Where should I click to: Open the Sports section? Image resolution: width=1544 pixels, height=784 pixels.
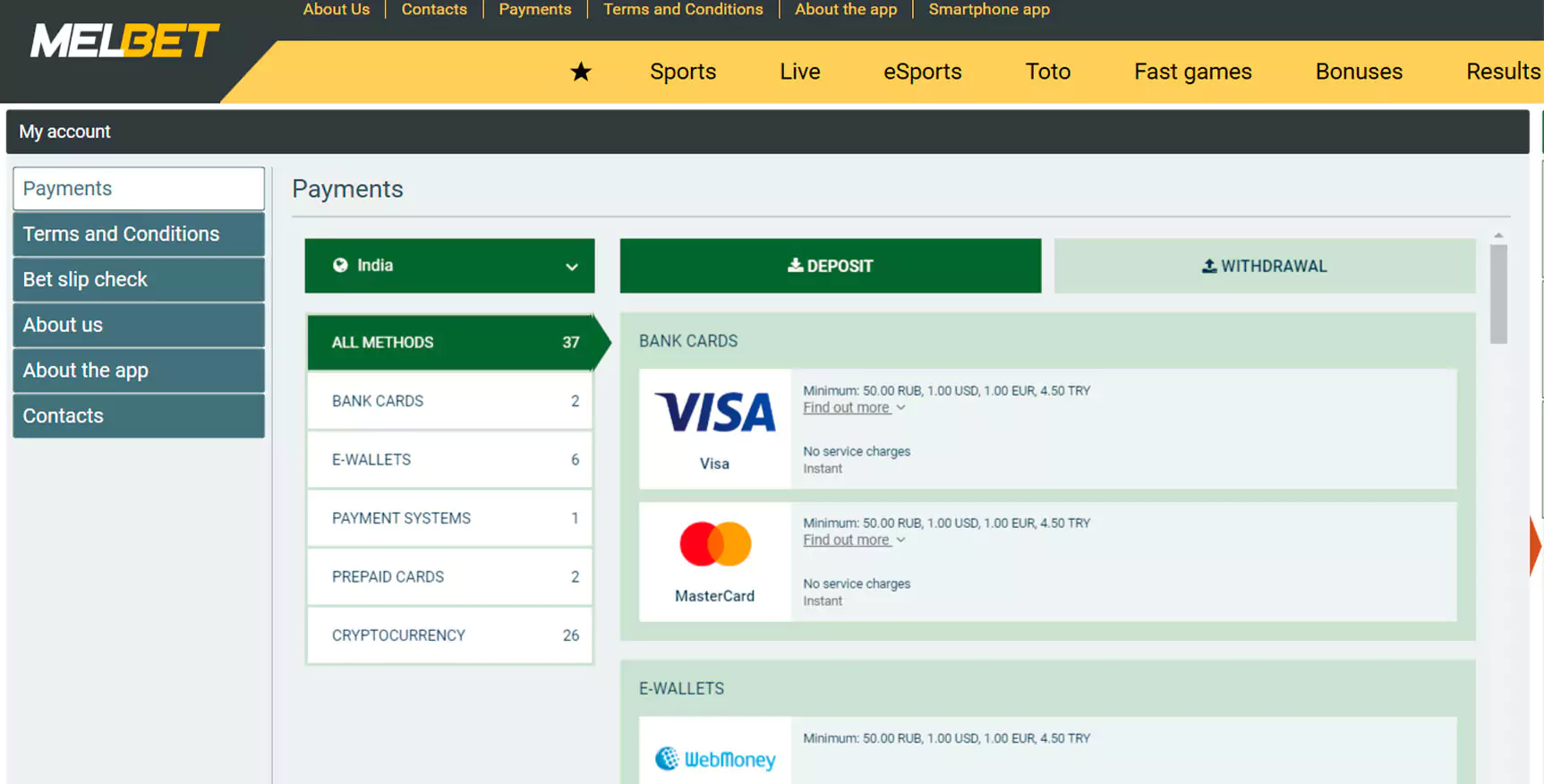click(683, 72)
